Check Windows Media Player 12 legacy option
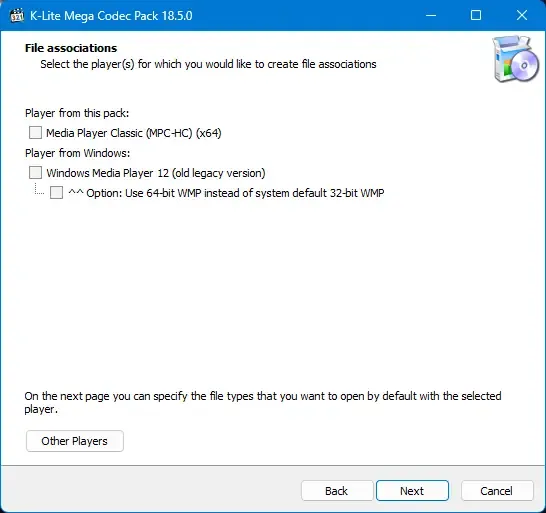 pos(35,173)
